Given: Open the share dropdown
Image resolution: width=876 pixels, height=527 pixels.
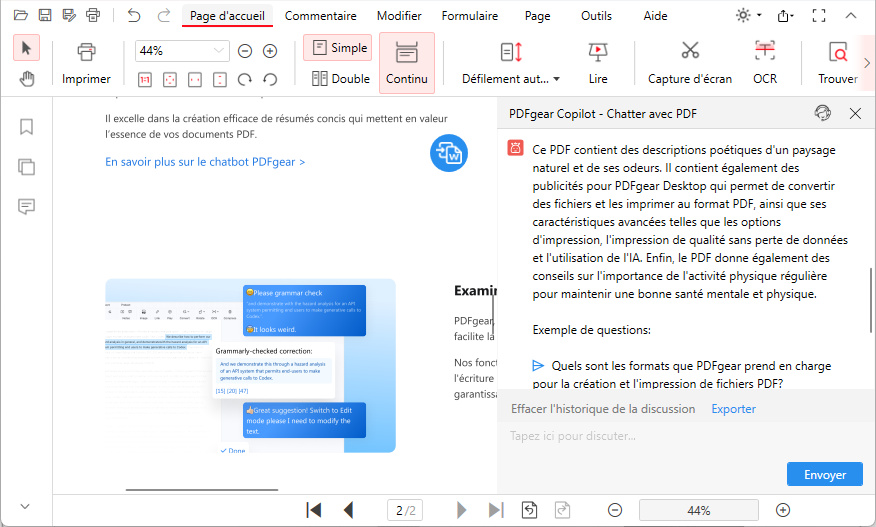Looking at the screenshot, I should (785, 16).
